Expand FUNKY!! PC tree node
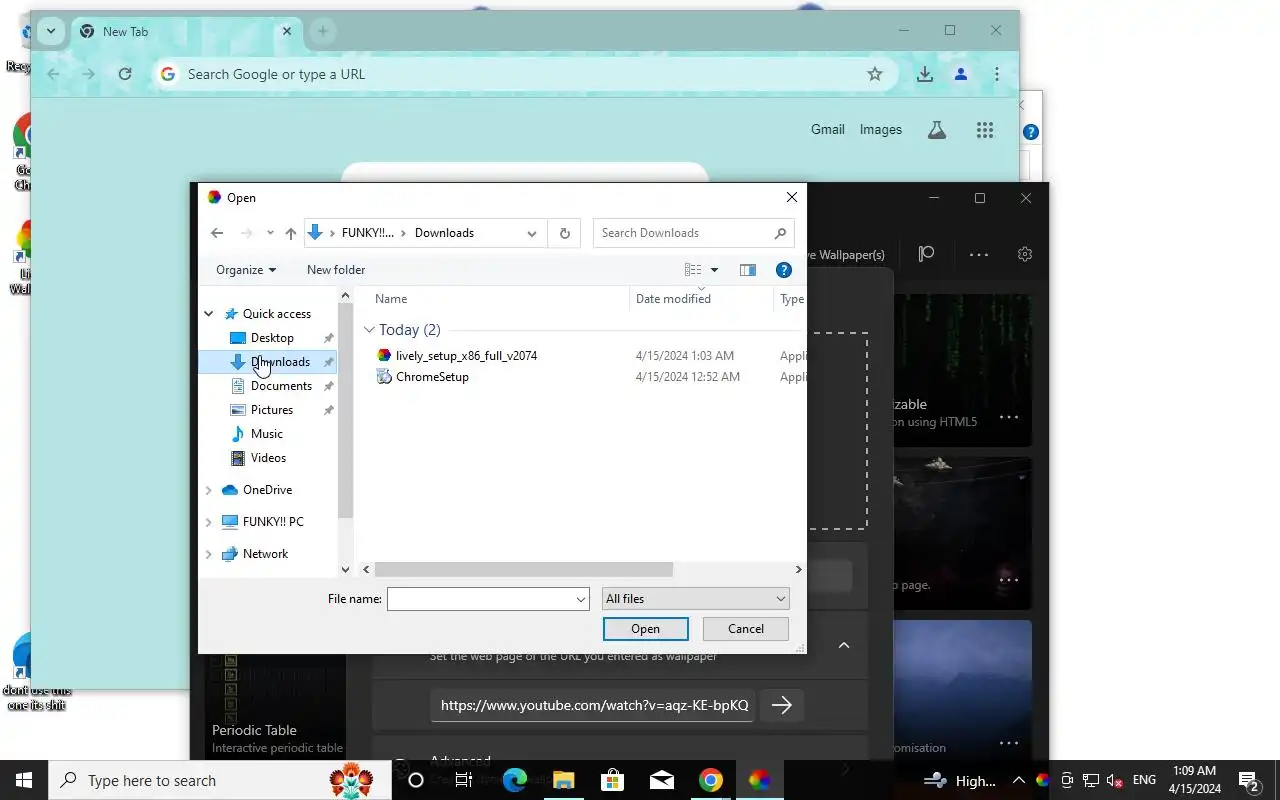The height and width of the screenshot is (800, 1280). tap(209, 522)
